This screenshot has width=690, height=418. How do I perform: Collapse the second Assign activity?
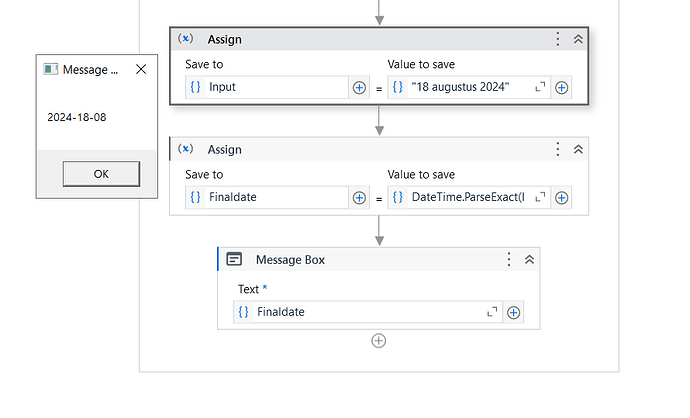(578, 149)
